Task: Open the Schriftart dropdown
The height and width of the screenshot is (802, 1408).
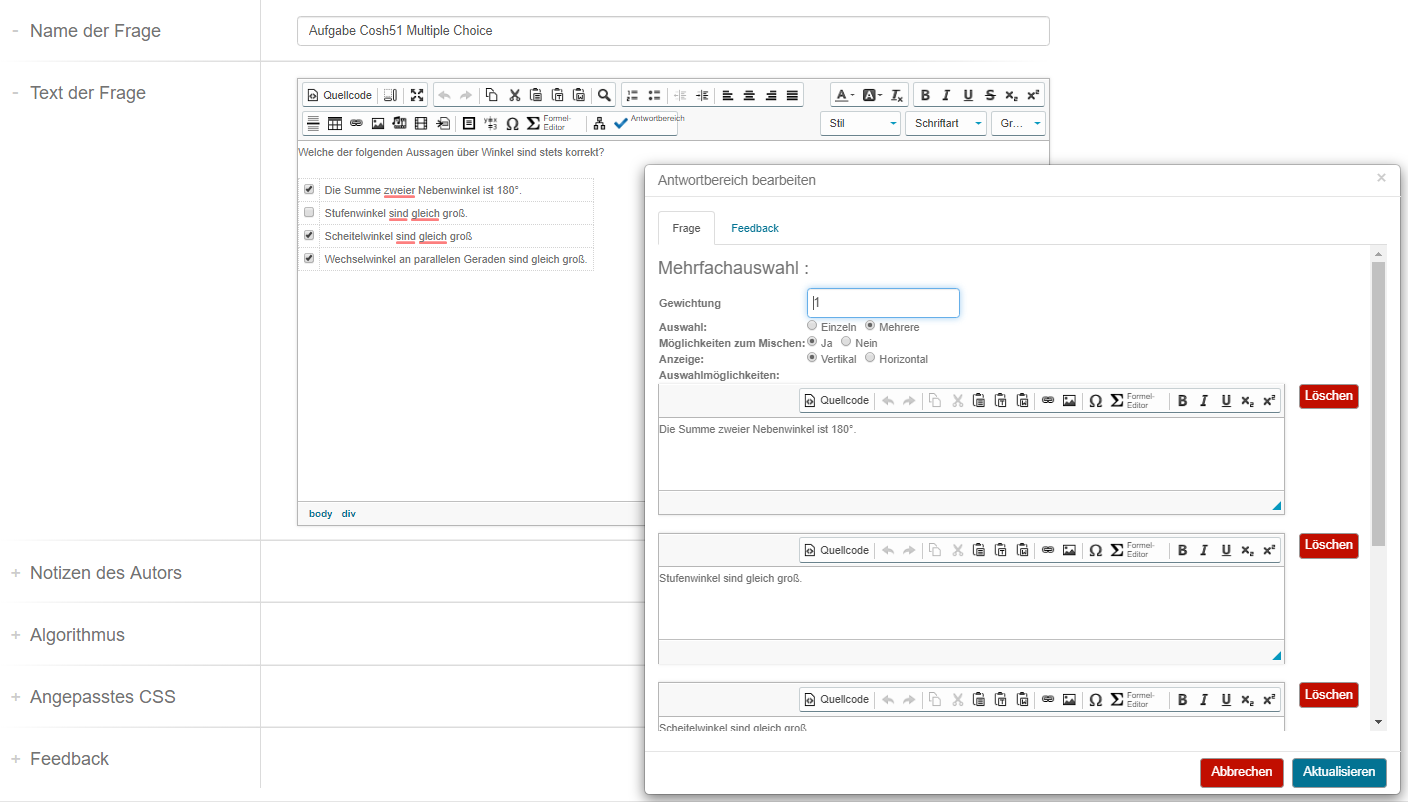Action: (x=945, y=124)
